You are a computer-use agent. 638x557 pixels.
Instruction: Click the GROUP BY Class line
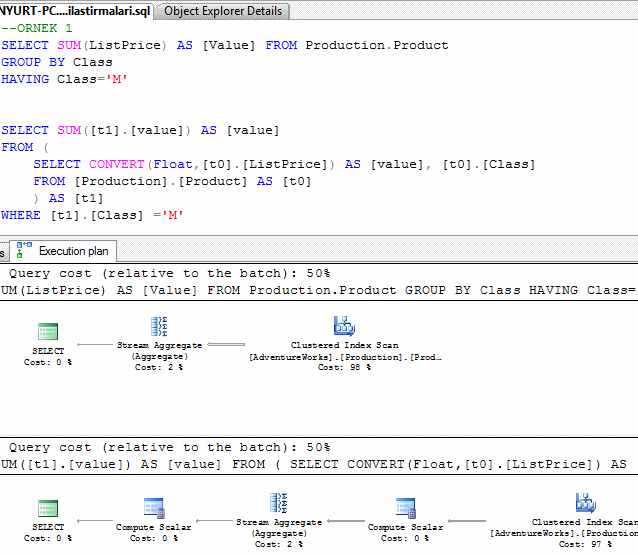tap(57, 62)
